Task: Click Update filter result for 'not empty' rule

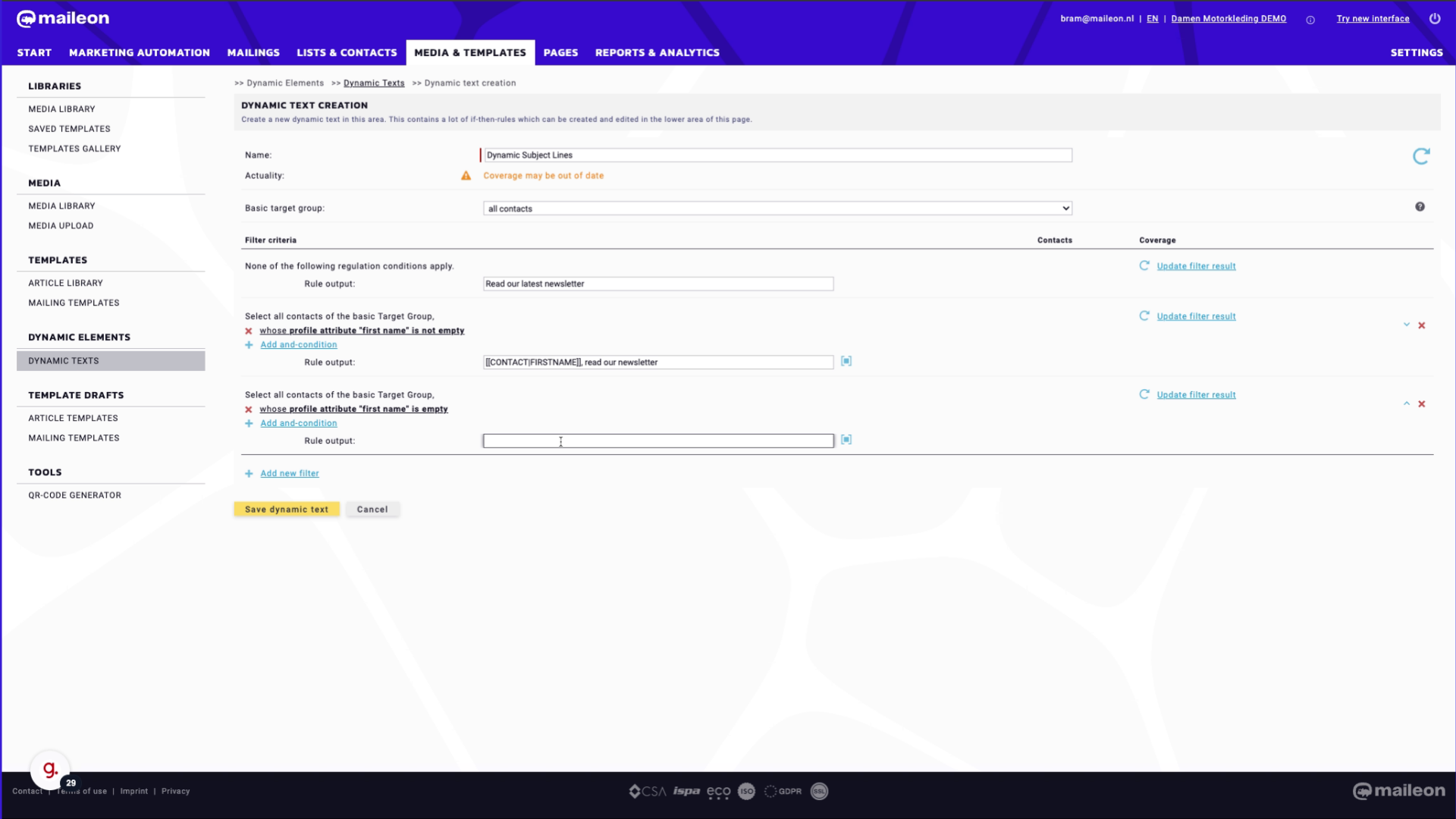Action: tap(1196, 316)
